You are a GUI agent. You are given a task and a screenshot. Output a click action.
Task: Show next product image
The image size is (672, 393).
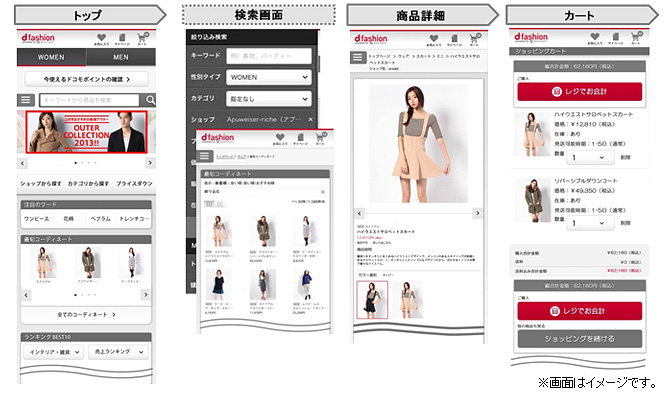[477, 213]
